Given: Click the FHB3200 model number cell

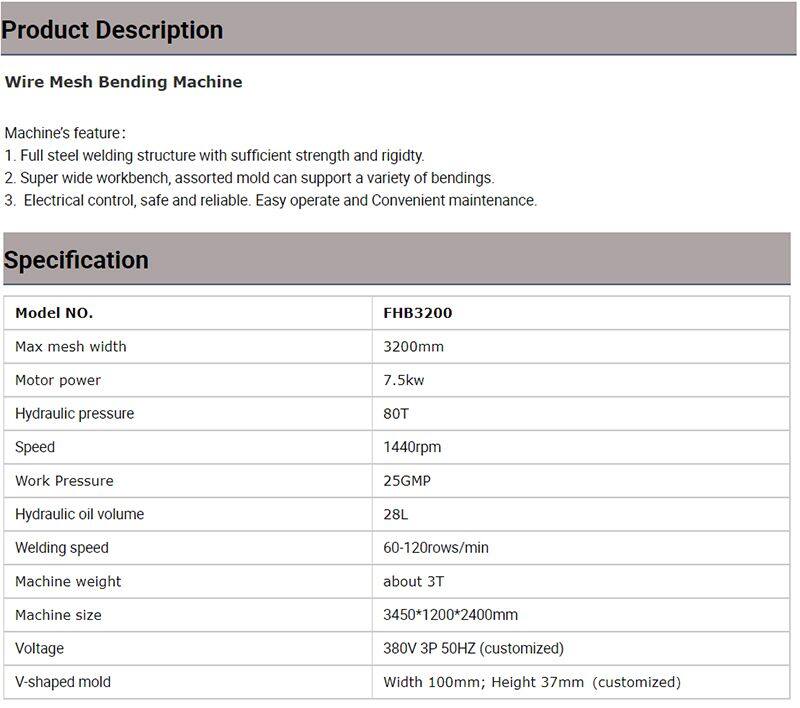Looking at the screenshot, I should pos(418,313).
